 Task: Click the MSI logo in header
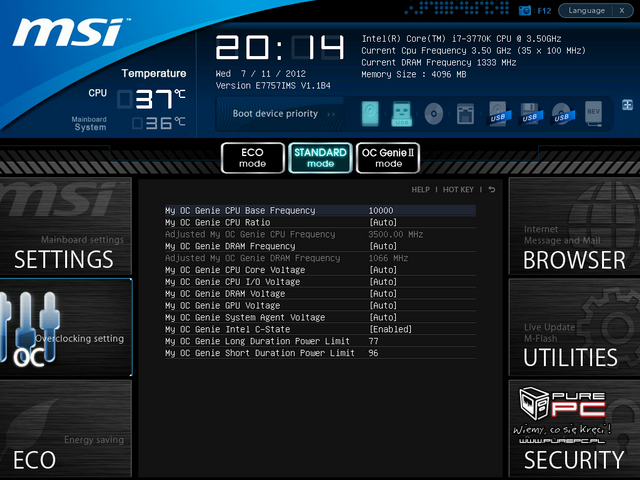[x=70, y=32]
